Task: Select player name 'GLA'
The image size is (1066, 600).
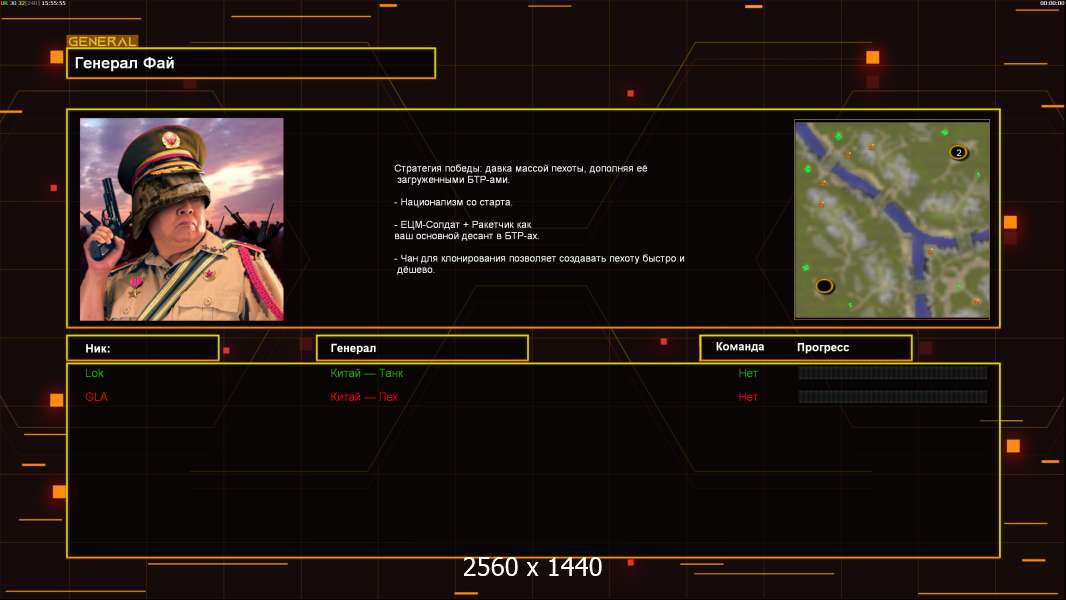Action: click(x=97, y=397)
